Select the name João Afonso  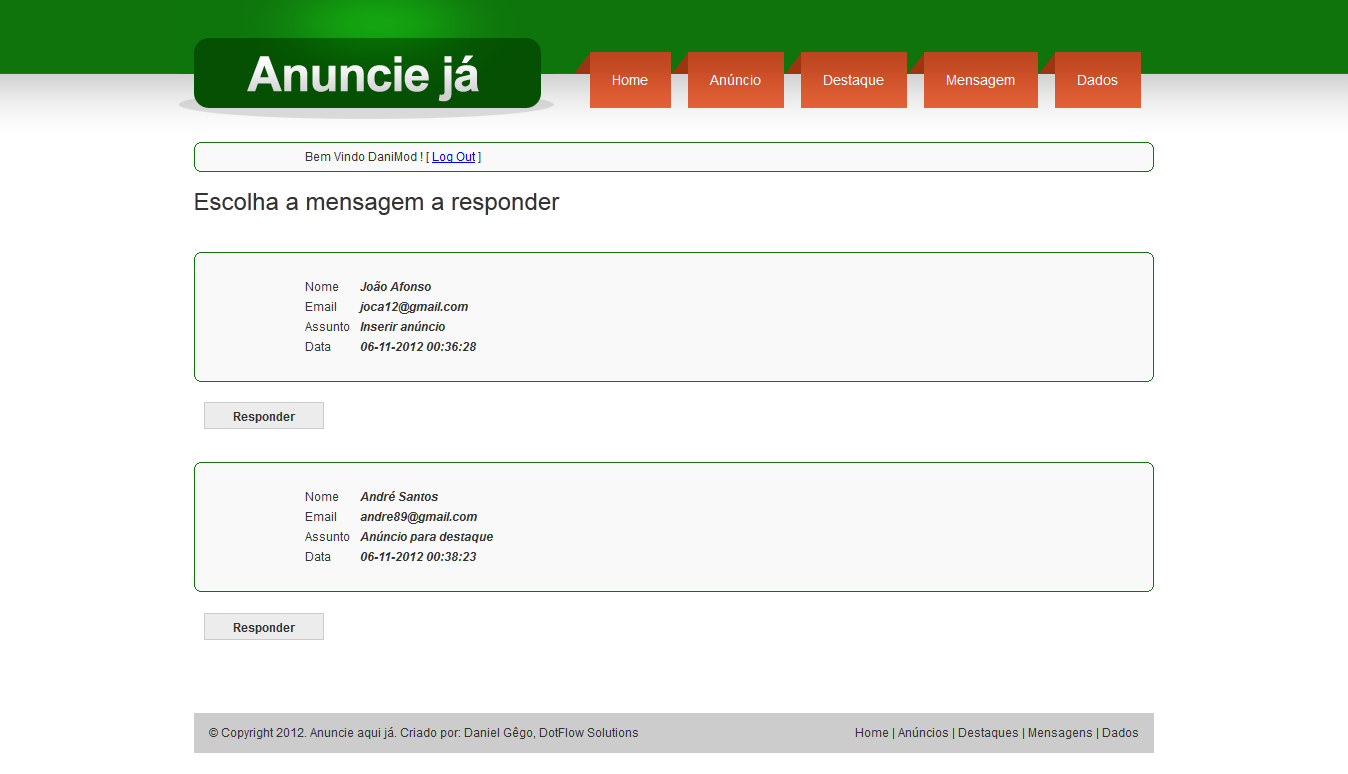tap(396, 287)
